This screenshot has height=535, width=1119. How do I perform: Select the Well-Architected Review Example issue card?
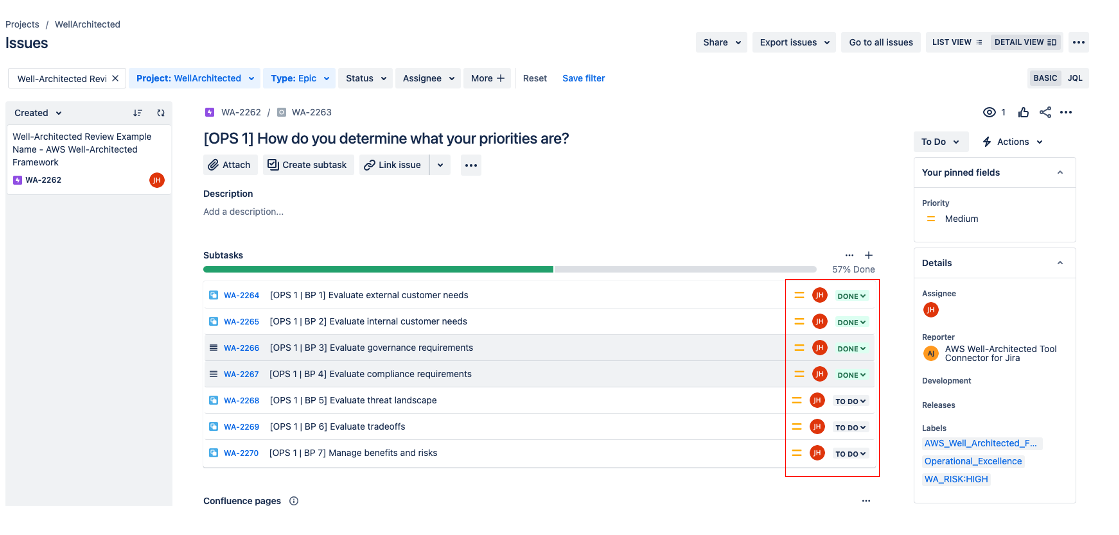(88, 159)
